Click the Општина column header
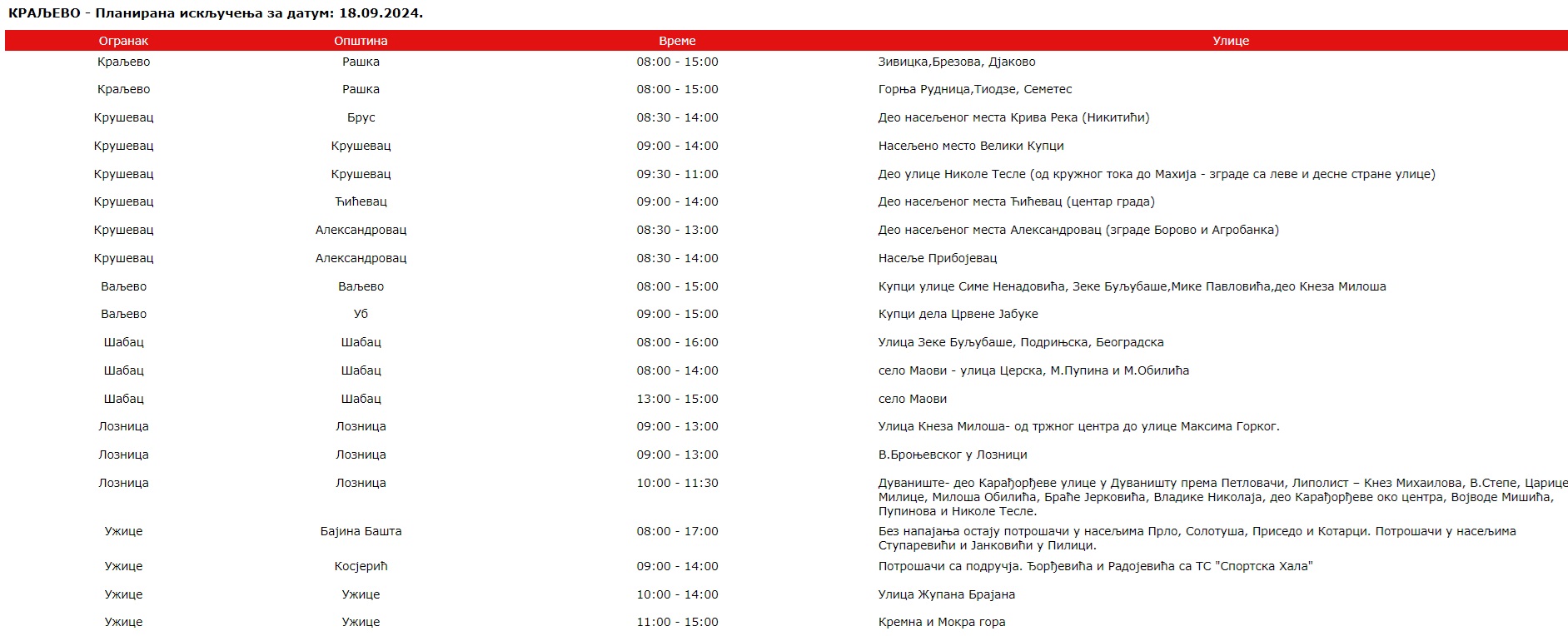Screen dimensions: 1568x636 (361, 41)
